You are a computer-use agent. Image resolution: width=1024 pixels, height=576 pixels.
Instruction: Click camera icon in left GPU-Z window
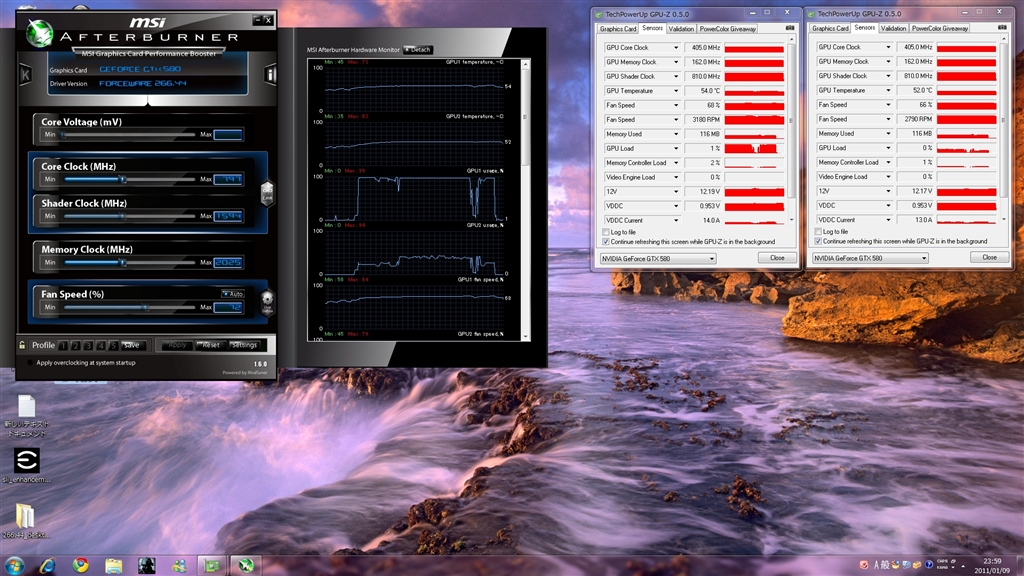coord(790,28)
